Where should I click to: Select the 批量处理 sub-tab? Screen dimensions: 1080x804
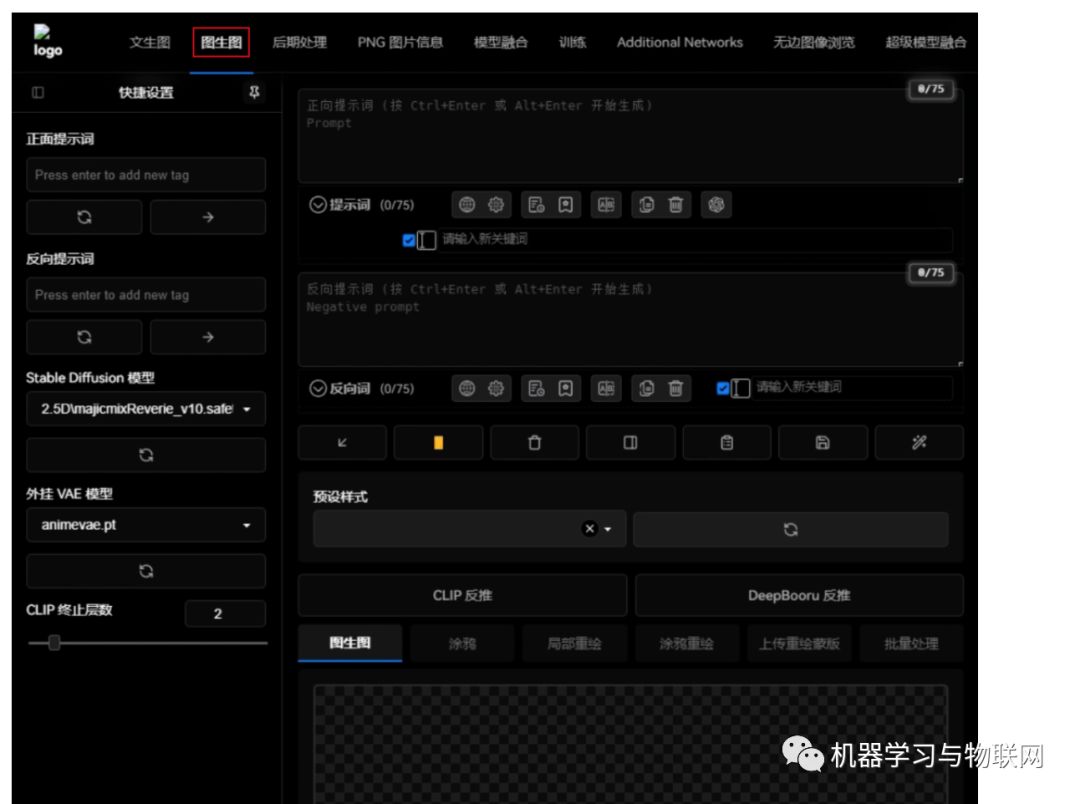[911, 643]
